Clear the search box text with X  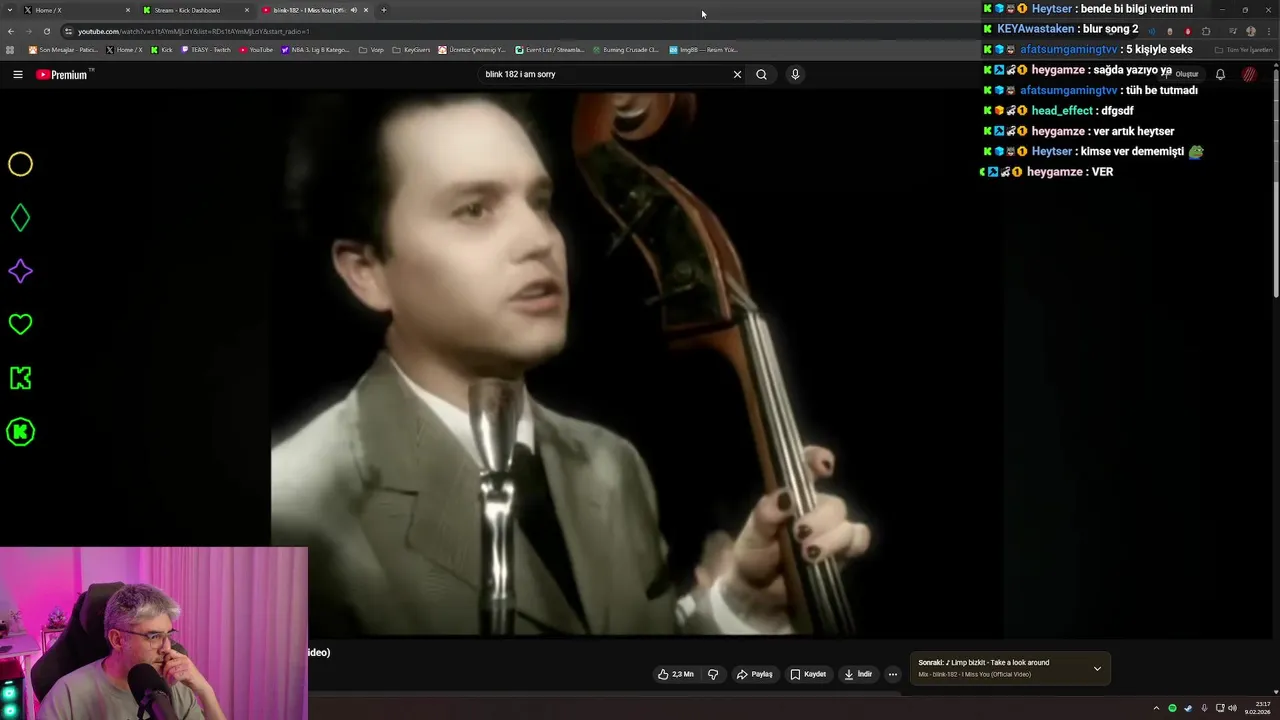[x=737, y=74]
